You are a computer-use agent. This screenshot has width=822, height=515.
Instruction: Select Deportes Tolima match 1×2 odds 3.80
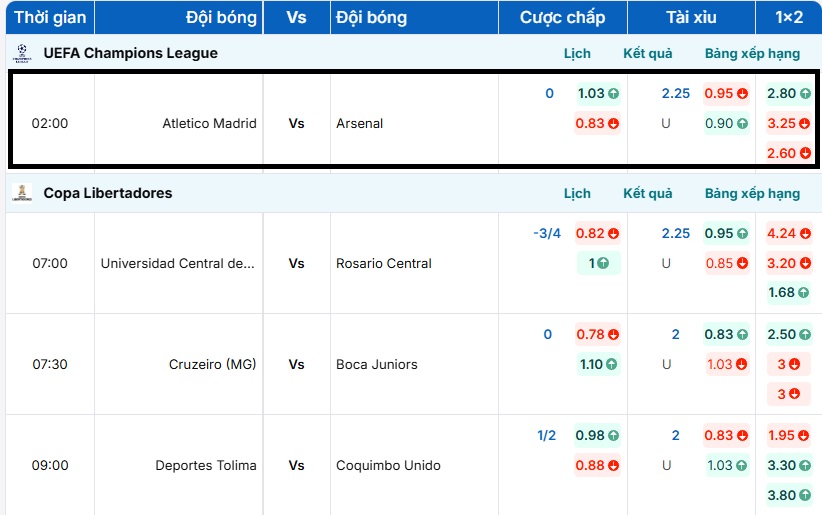point(789,495)
